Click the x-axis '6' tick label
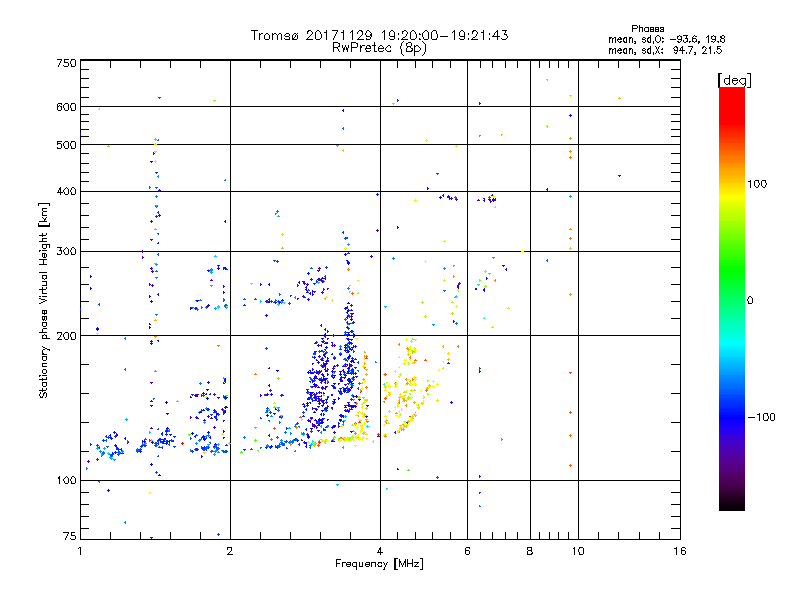Image resolution: width=800 pixels, height=600 pixels. pos(467,551)
